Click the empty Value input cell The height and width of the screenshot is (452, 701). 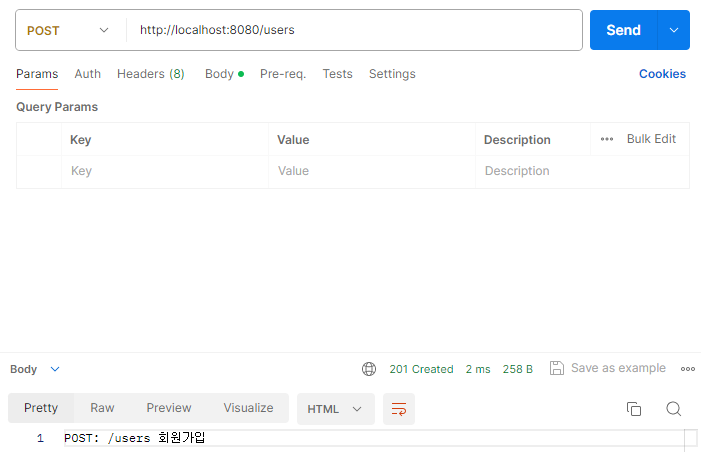tap(372, 171)
